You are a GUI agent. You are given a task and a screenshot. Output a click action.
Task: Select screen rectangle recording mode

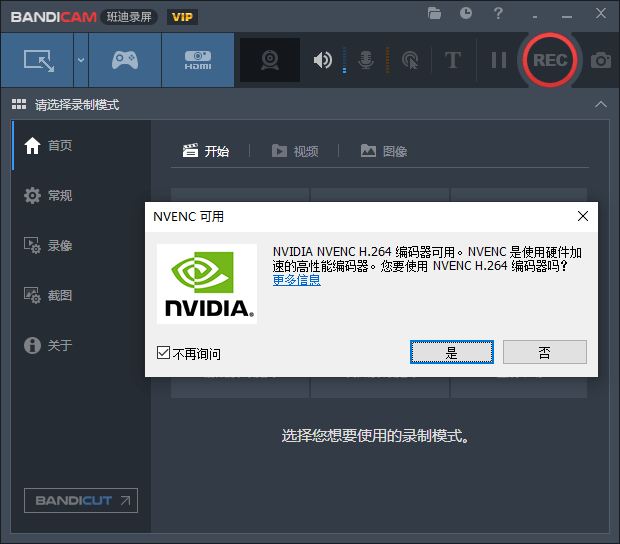pyautogui.click(x=38, y=60)
